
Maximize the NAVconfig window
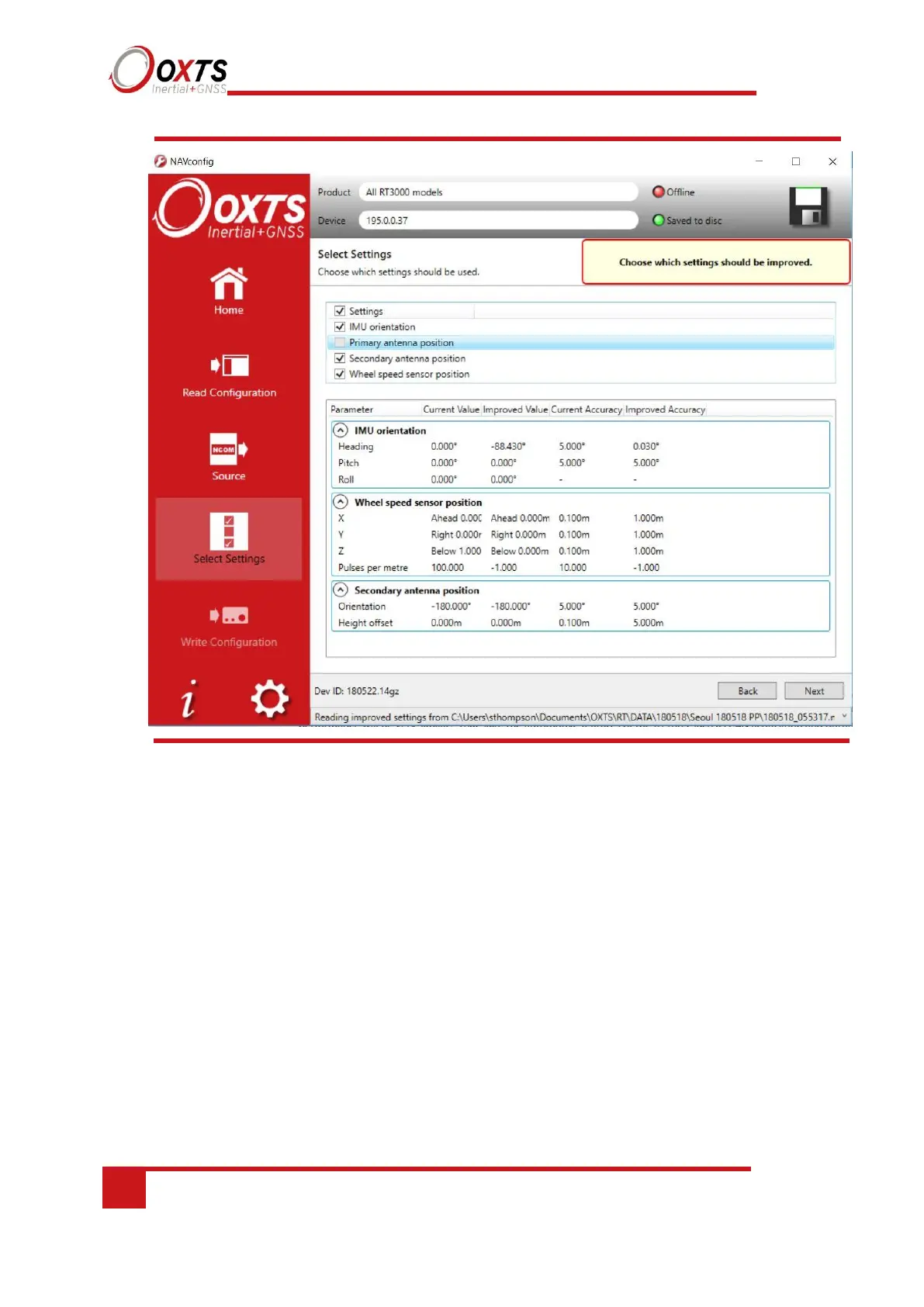(796, 161)
